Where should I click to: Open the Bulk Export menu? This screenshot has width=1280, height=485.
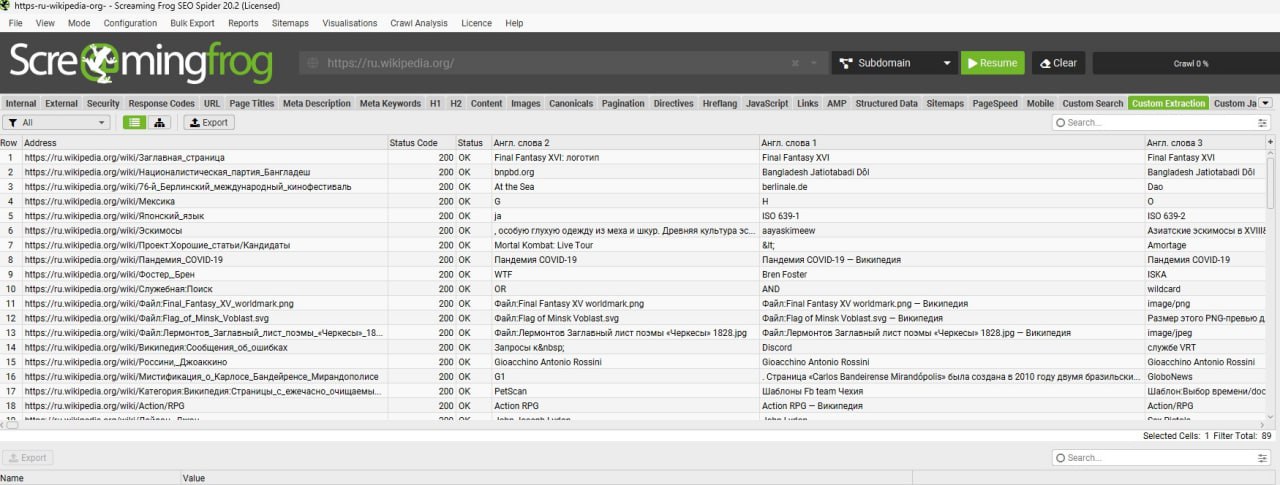coord(193,22)
